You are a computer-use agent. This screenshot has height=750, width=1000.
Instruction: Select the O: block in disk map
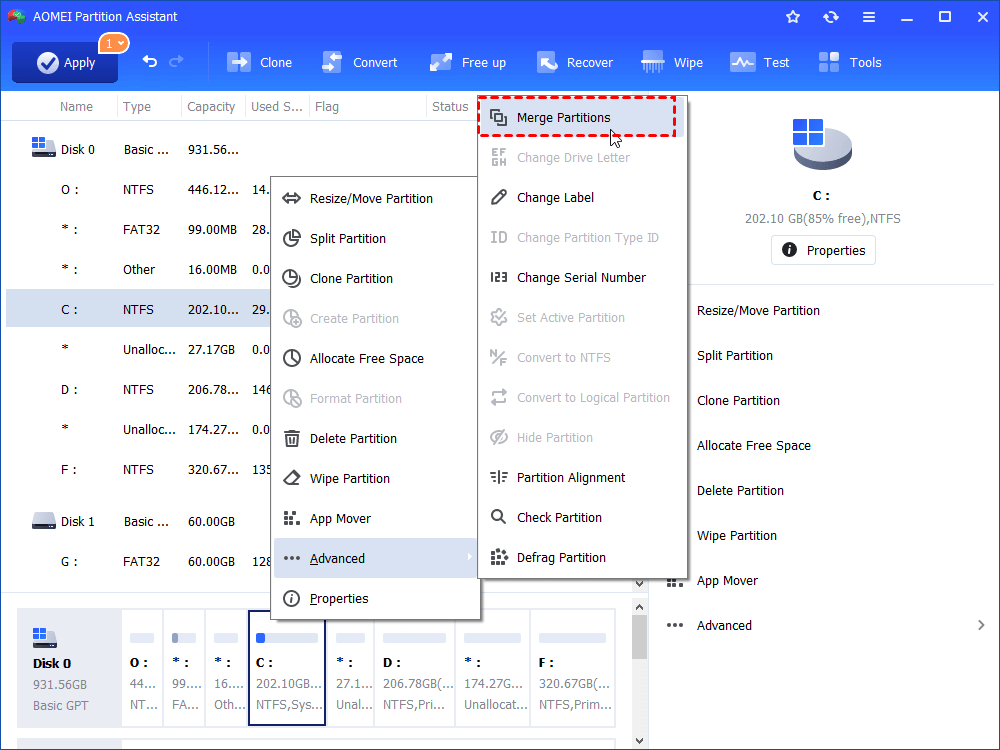click(x=142, y=668)
